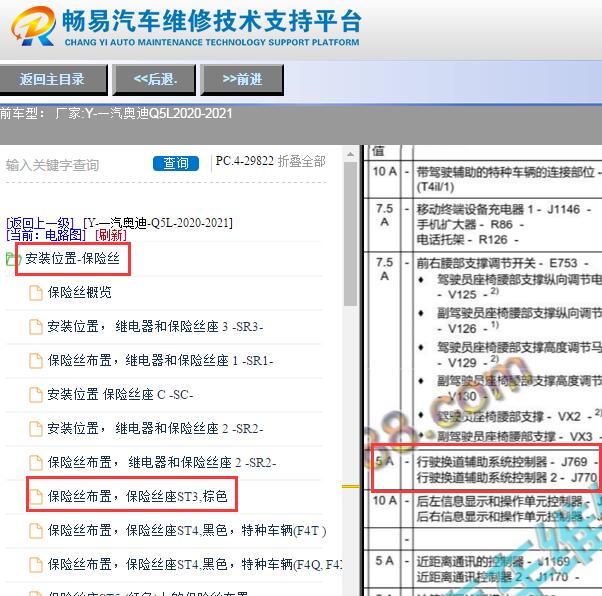Click the left panel scrollbar up arrow
The width and height of the screenshot is (602, 596).
[x=350, y=154]
